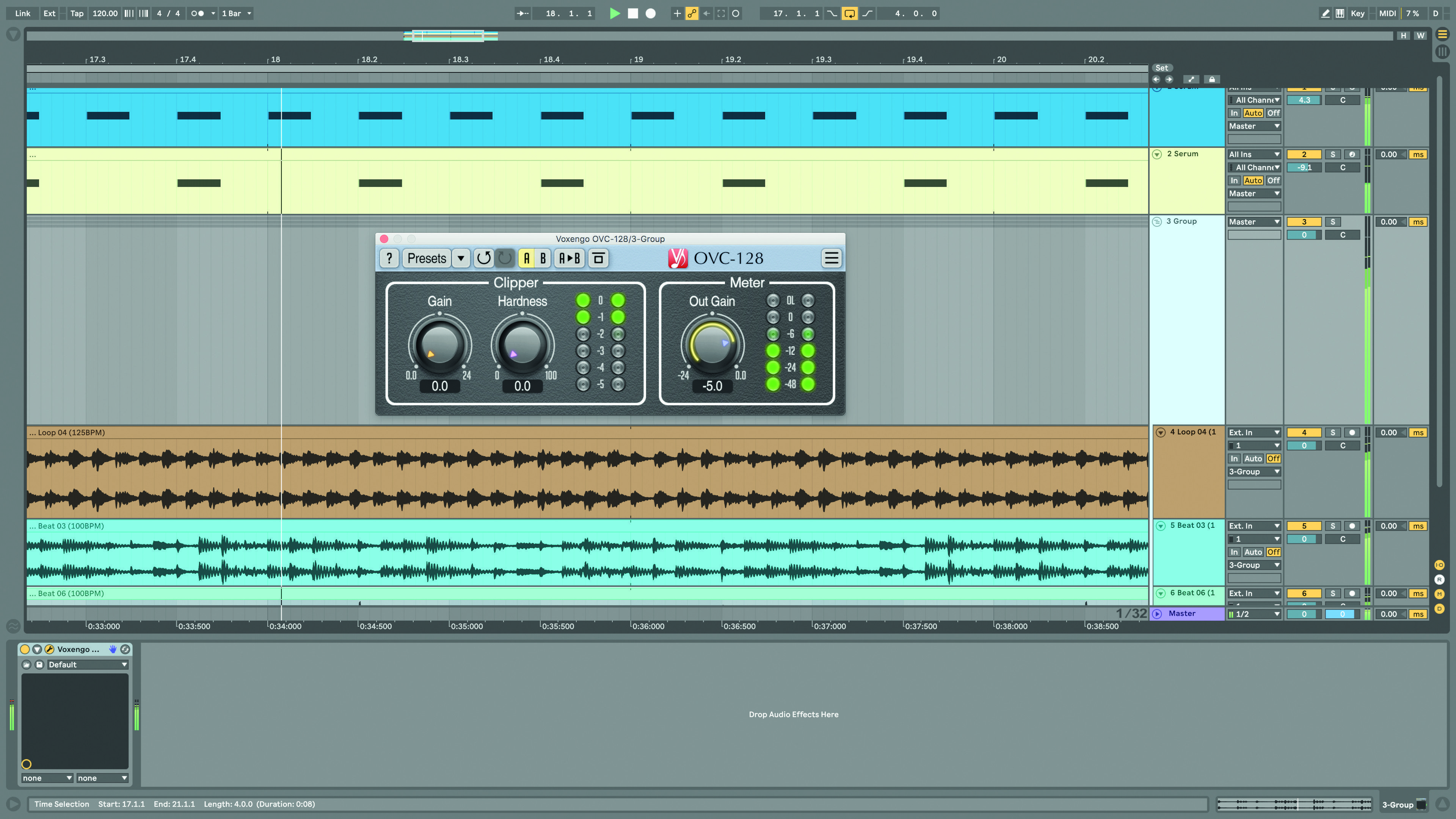Open the OVC-128 preset dropdown arrow
The image size is (1456, 819).
click(x=461, y=258)
